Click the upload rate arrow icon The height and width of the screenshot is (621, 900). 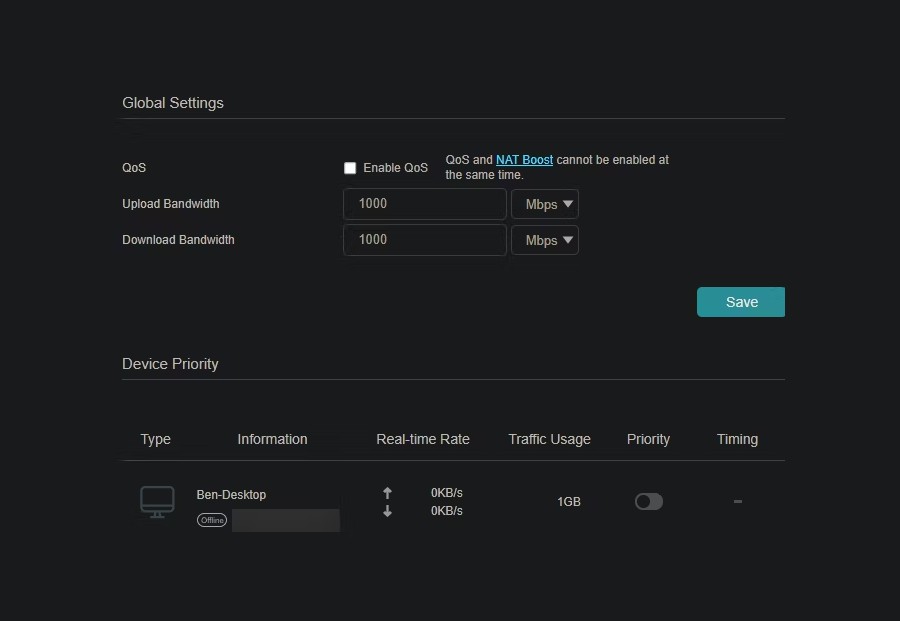tap(387, 492)
